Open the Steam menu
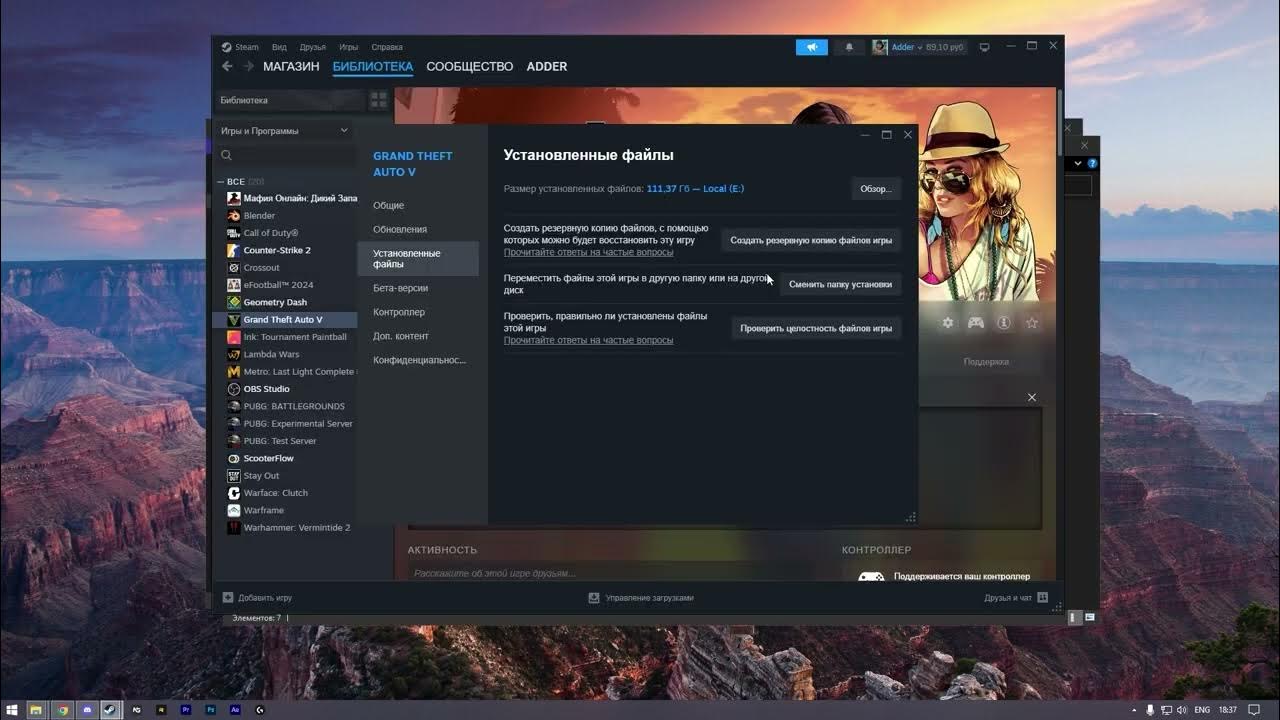 pos(241,47)
